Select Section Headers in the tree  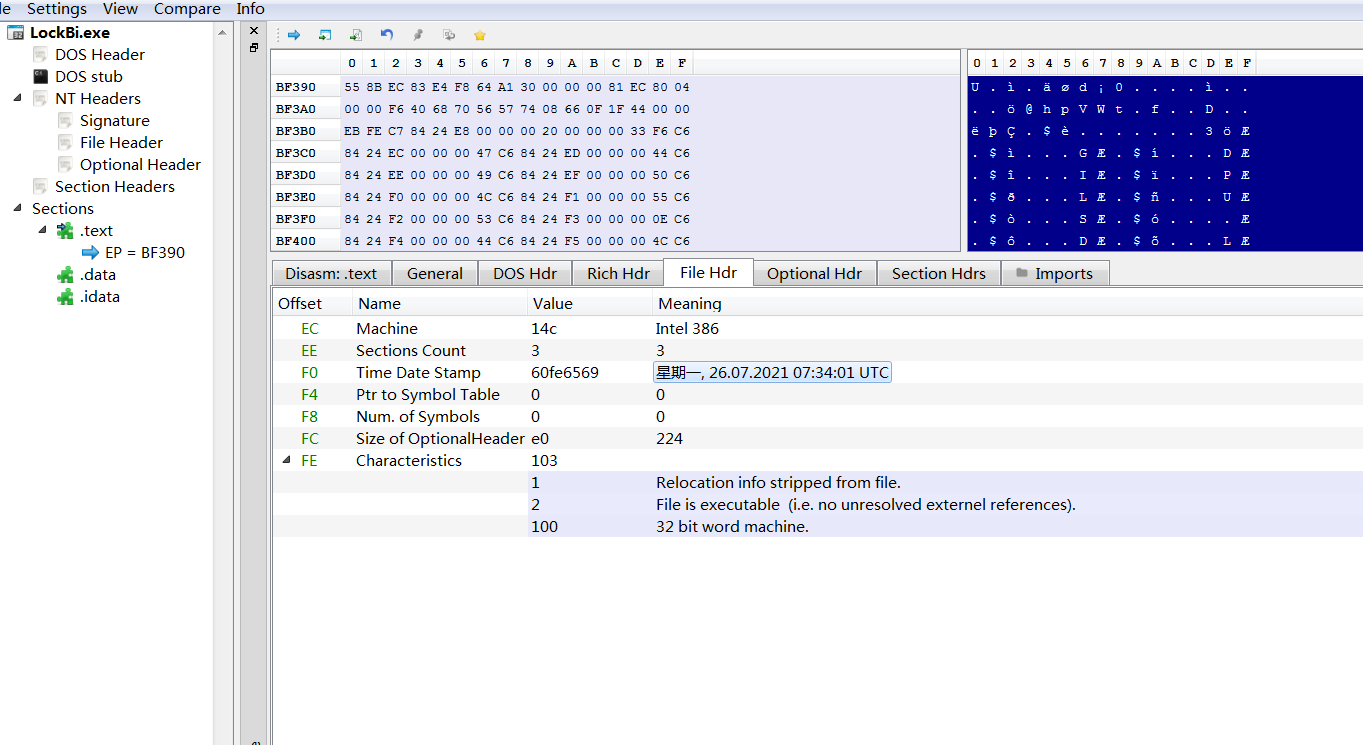tap(114, 187)
